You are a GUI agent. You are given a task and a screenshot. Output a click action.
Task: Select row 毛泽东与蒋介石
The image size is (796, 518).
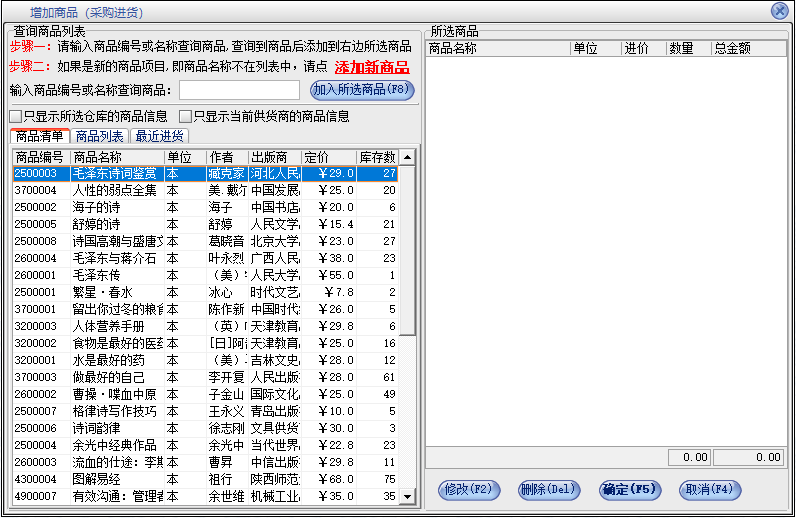pos(205,258)
